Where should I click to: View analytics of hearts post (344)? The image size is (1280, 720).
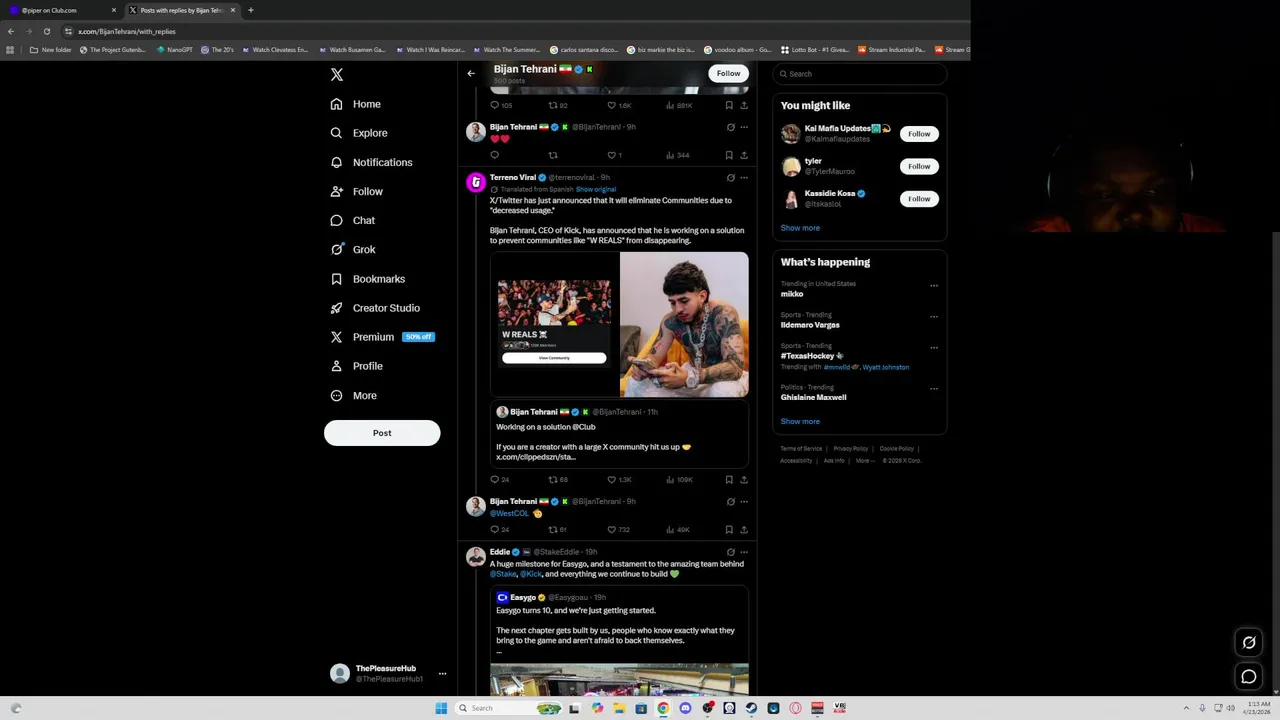point(677,155)
